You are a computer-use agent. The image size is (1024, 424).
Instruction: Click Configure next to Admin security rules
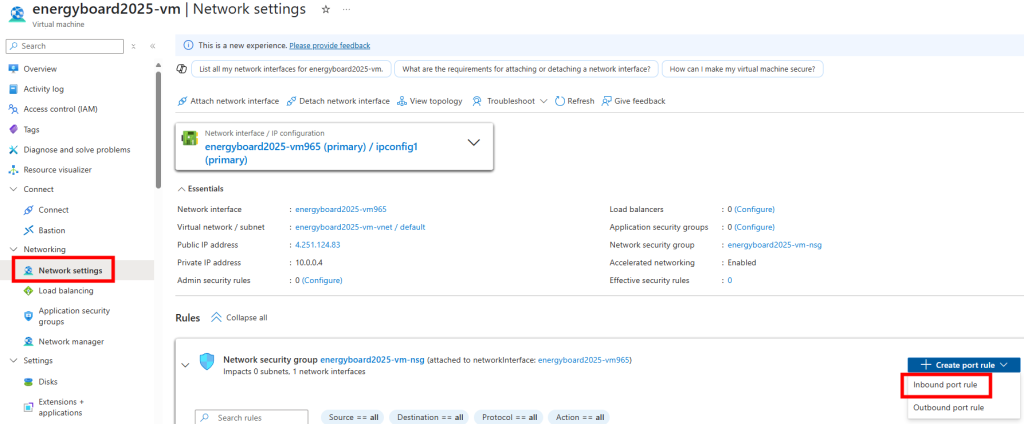pyautogui.click(x=322, y=280)
